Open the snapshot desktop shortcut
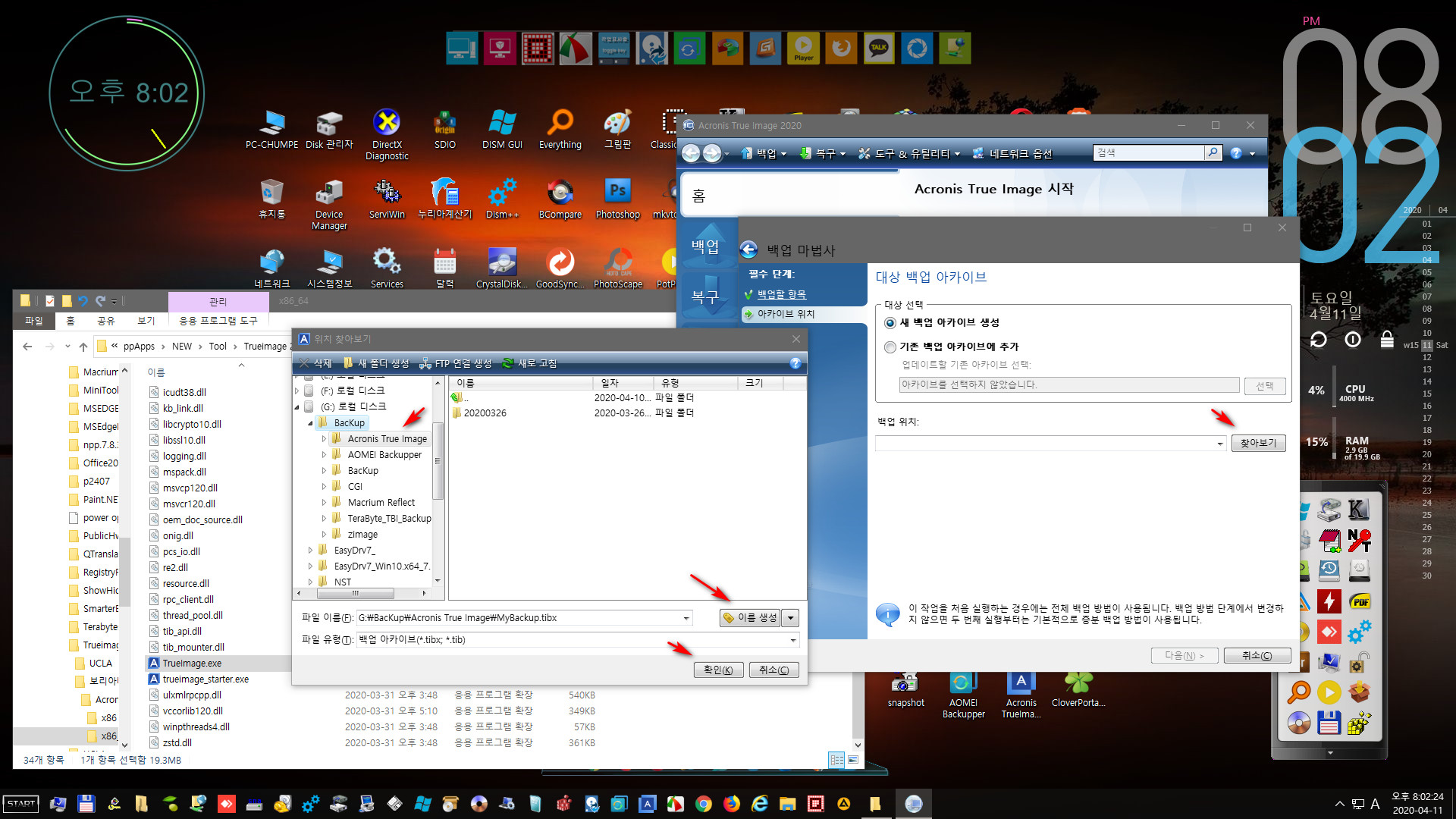 pos(906,690)
